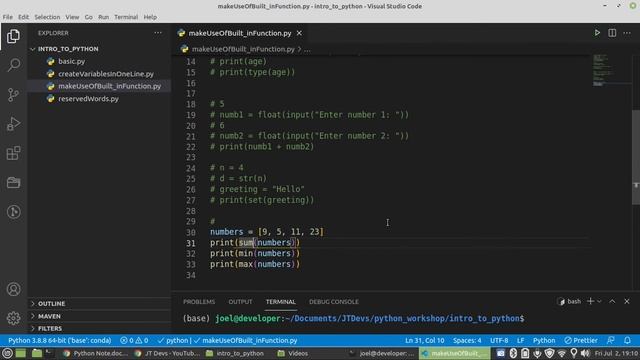Click the makeUseOfBuilt_inFunction.py status bar item
The height and width of the screenshot is (360, 640).
[246, 340]
